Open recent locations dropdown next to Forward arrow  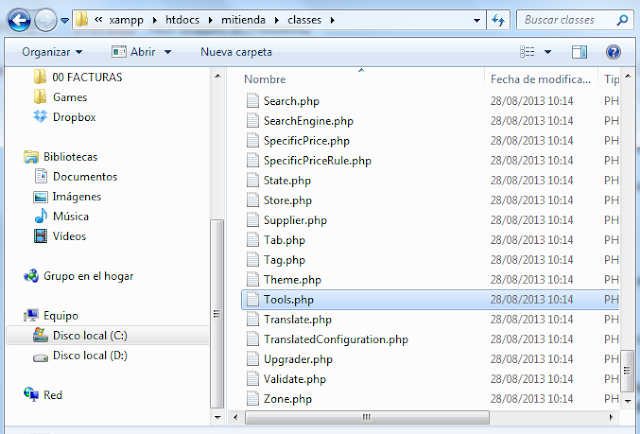(x=65, y=20)
